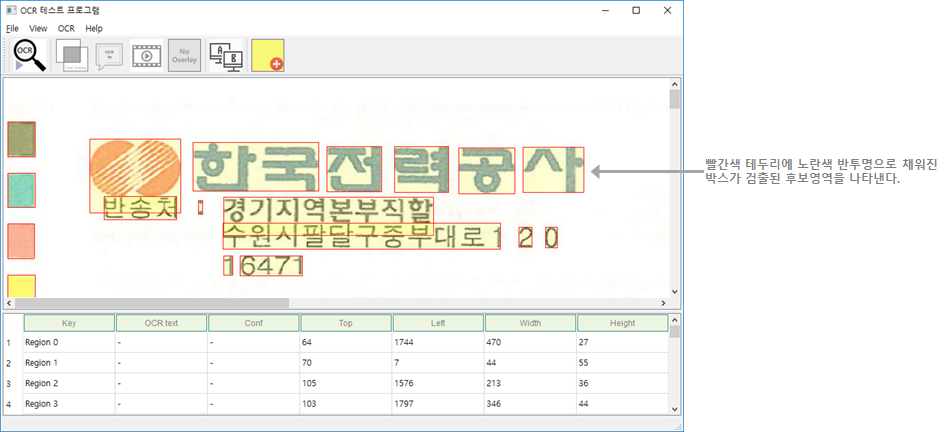Select the Text Overlay toolbar icon

tap(73, 56)
